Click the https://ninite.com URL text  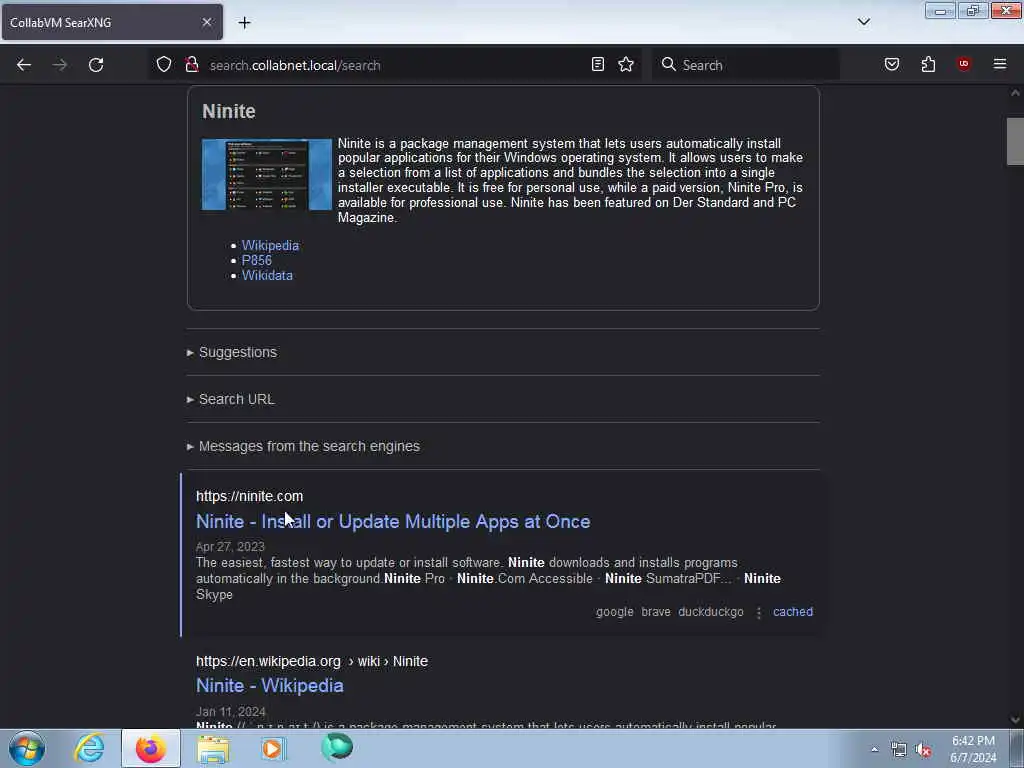[x=249, y=496]
